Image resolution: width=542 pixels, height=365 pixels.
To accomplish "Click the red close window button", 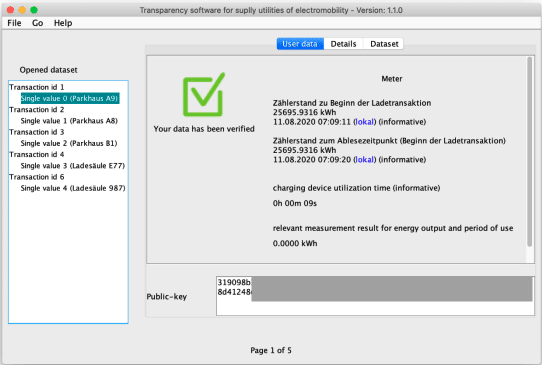I will [11, 10].
